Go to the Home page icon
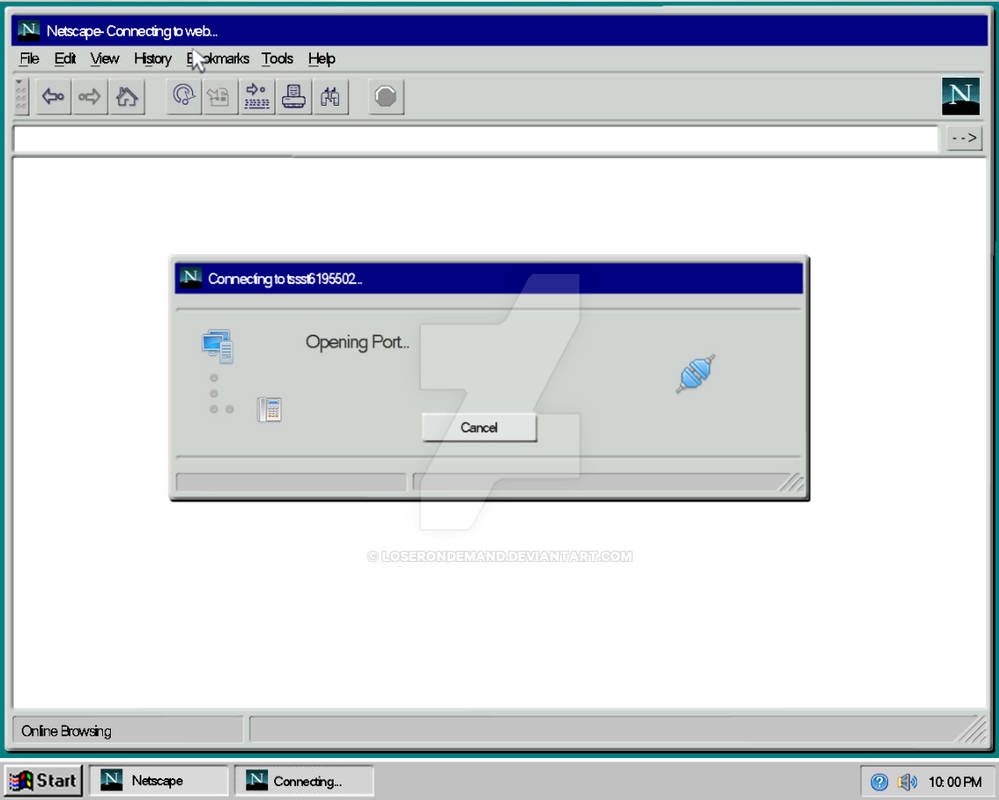 click(x=127, y=97)
